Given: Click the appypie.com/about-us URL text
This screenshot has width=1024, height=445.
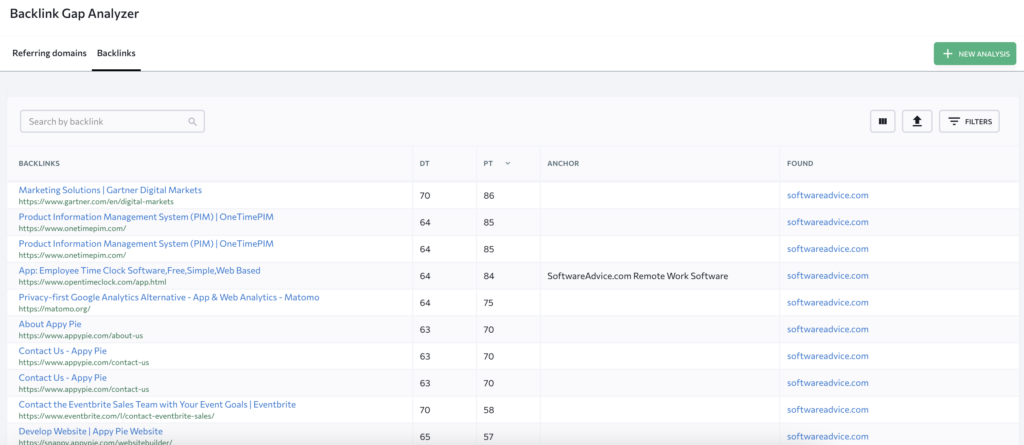Looking at the screenshot, I should [x=80, y=336].
